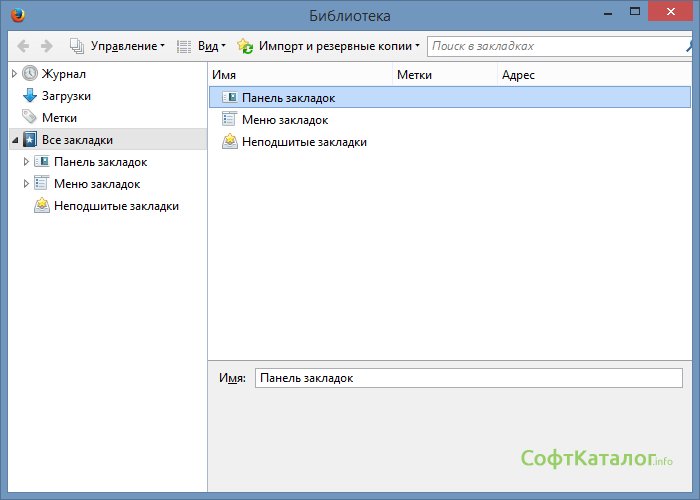Image resolution: width=700 pixels, height=500 pixels.
Task: Click the Forward arrow in the toolbar
Action: pos(46,46)
